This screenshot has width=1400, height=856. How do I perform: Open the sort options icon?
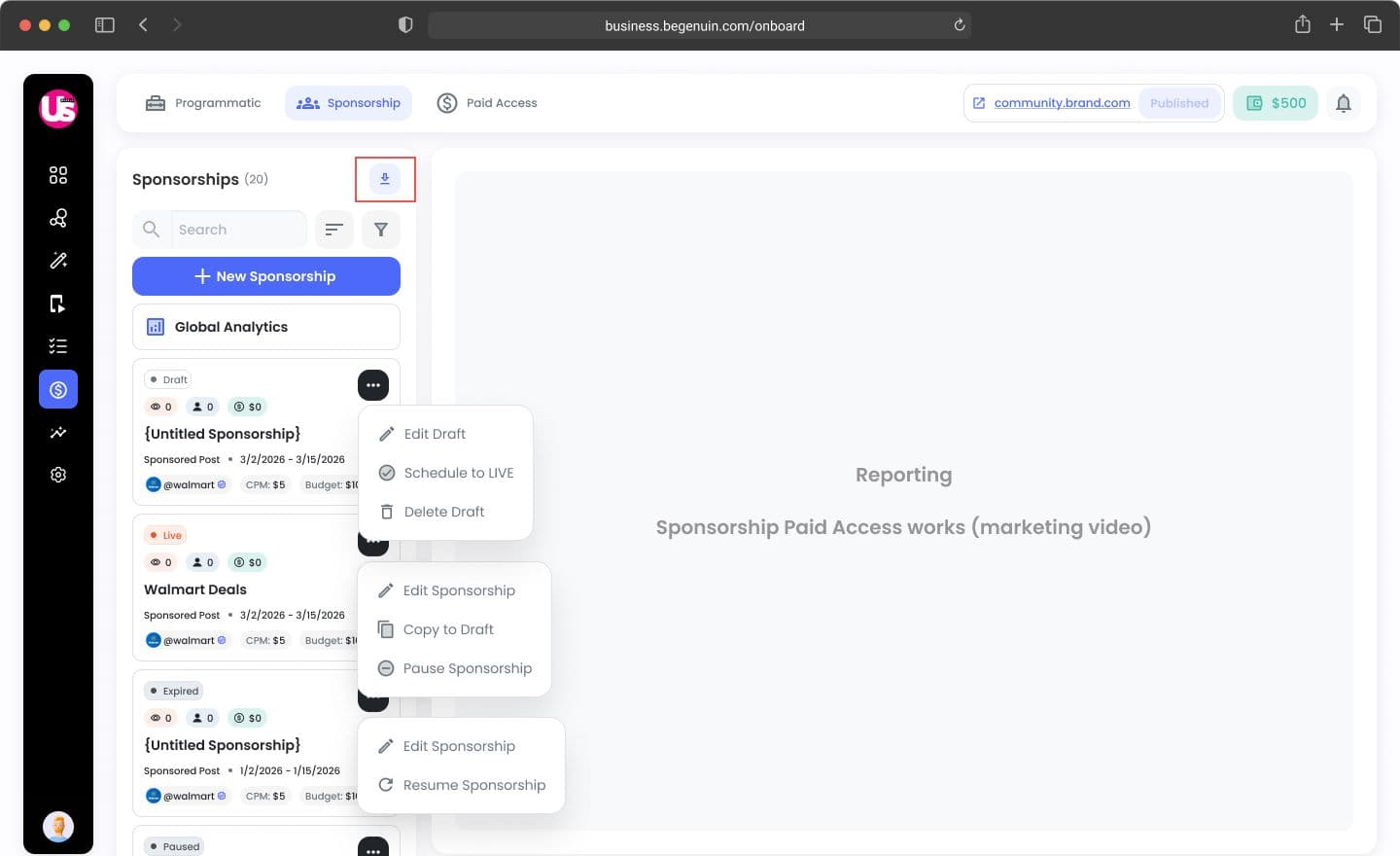click(334, 230)
